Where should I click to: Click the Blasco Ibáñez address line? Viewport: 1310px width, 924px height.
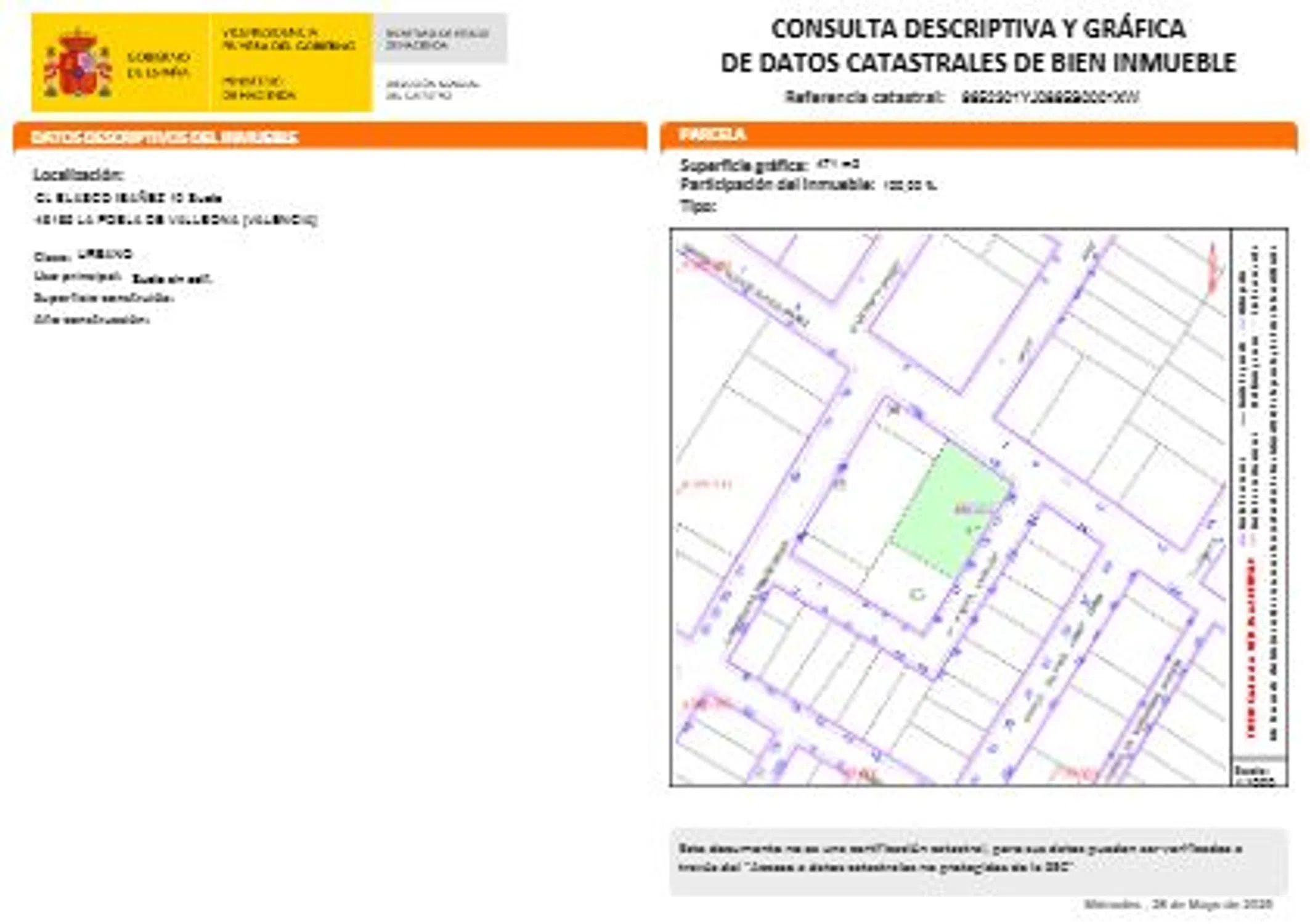tap(128, 198)
